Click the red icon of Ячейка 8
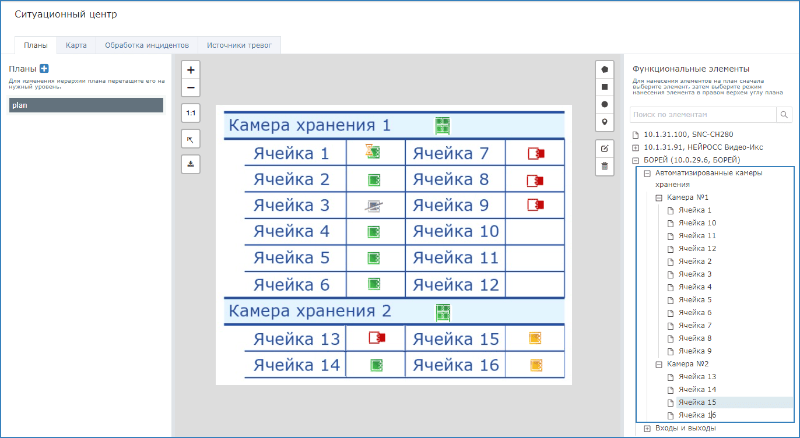The image size is (800, 438). pos(535,180)
